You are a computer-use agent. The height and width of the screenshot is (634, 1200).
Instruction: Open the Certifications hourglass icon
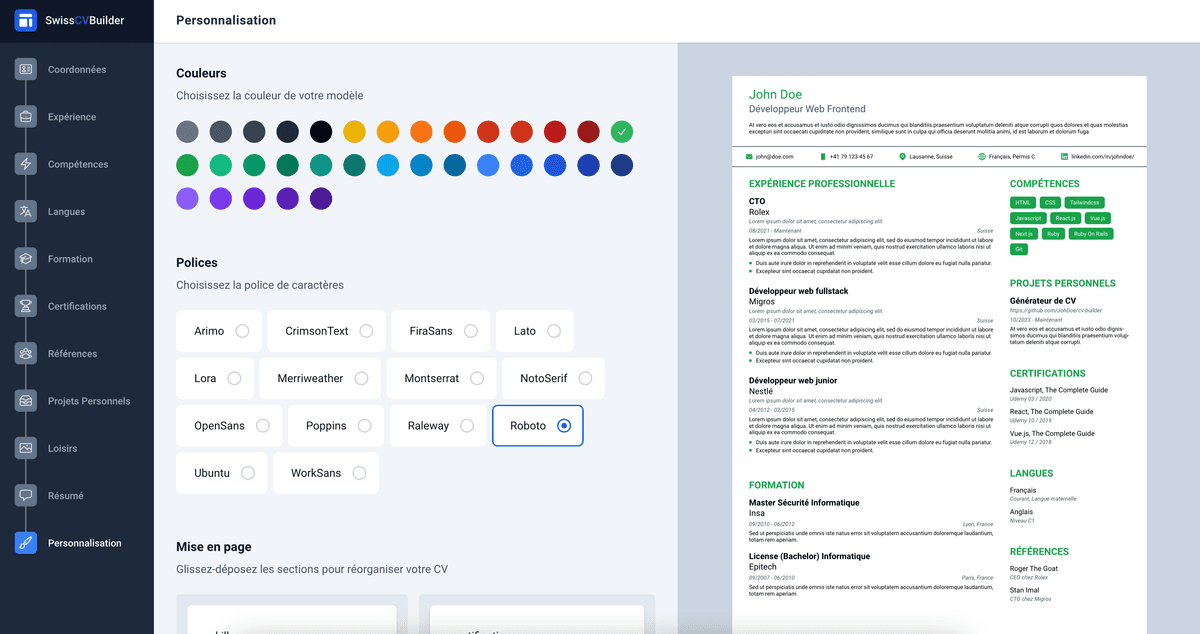click(26, 306)
